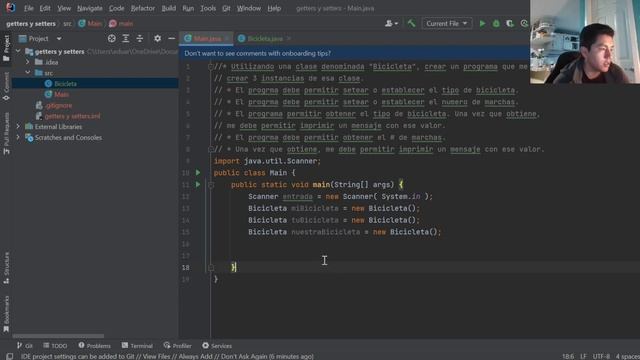Screen dimensions: 640x360
Task: Toggle the Commit sidebar tool button
Action: coord(6,87)
